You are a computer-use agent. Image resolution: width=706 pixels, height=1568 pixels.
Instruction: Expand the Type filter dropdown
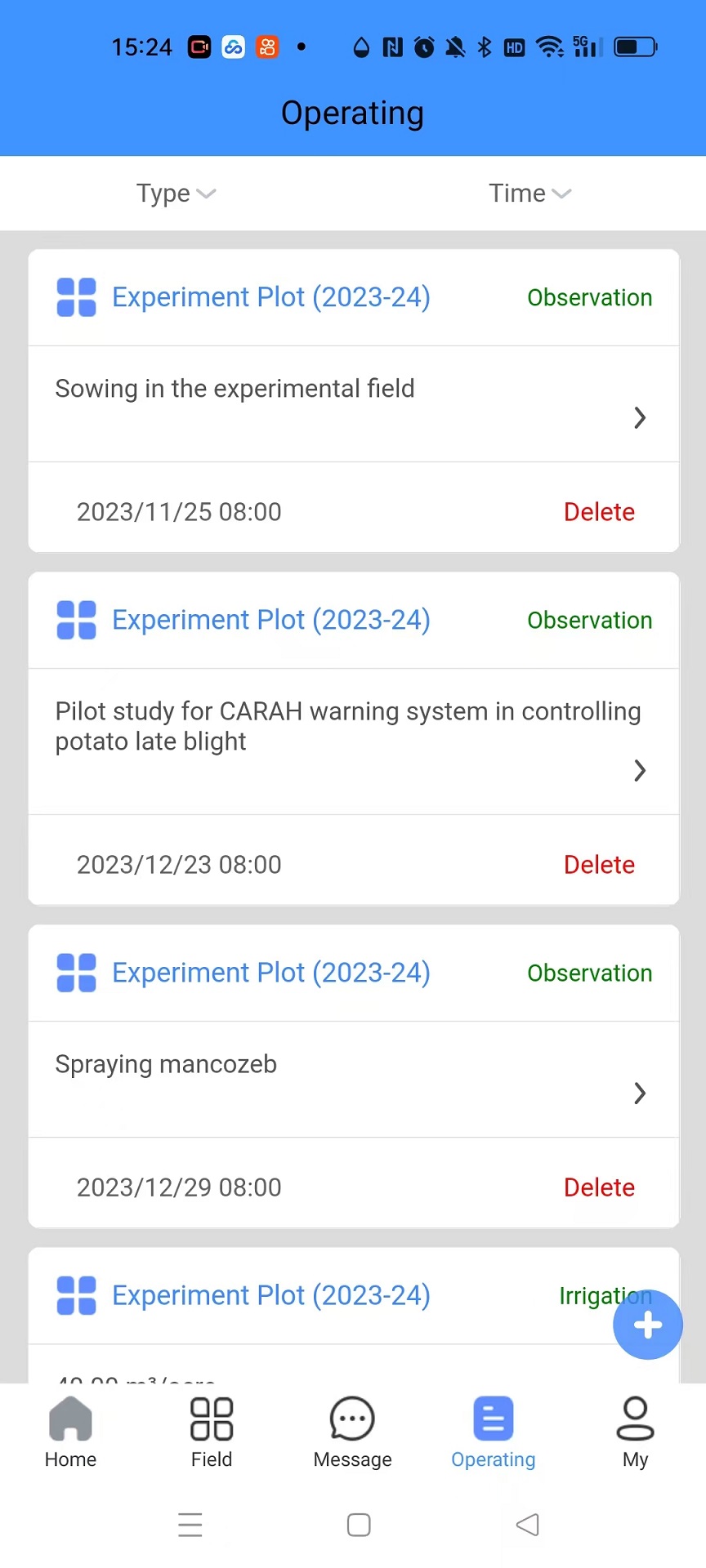pos(176,194)
